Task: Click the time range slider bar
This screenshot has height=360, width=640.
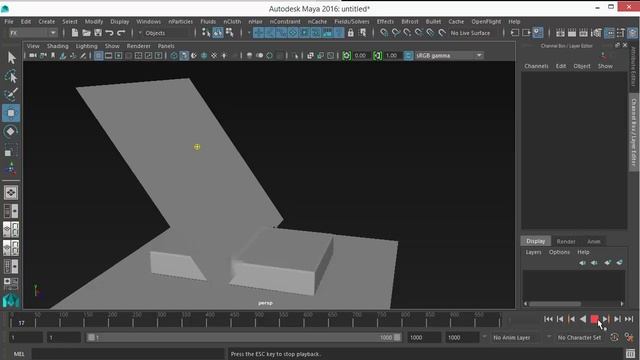Action: [244, 338]
